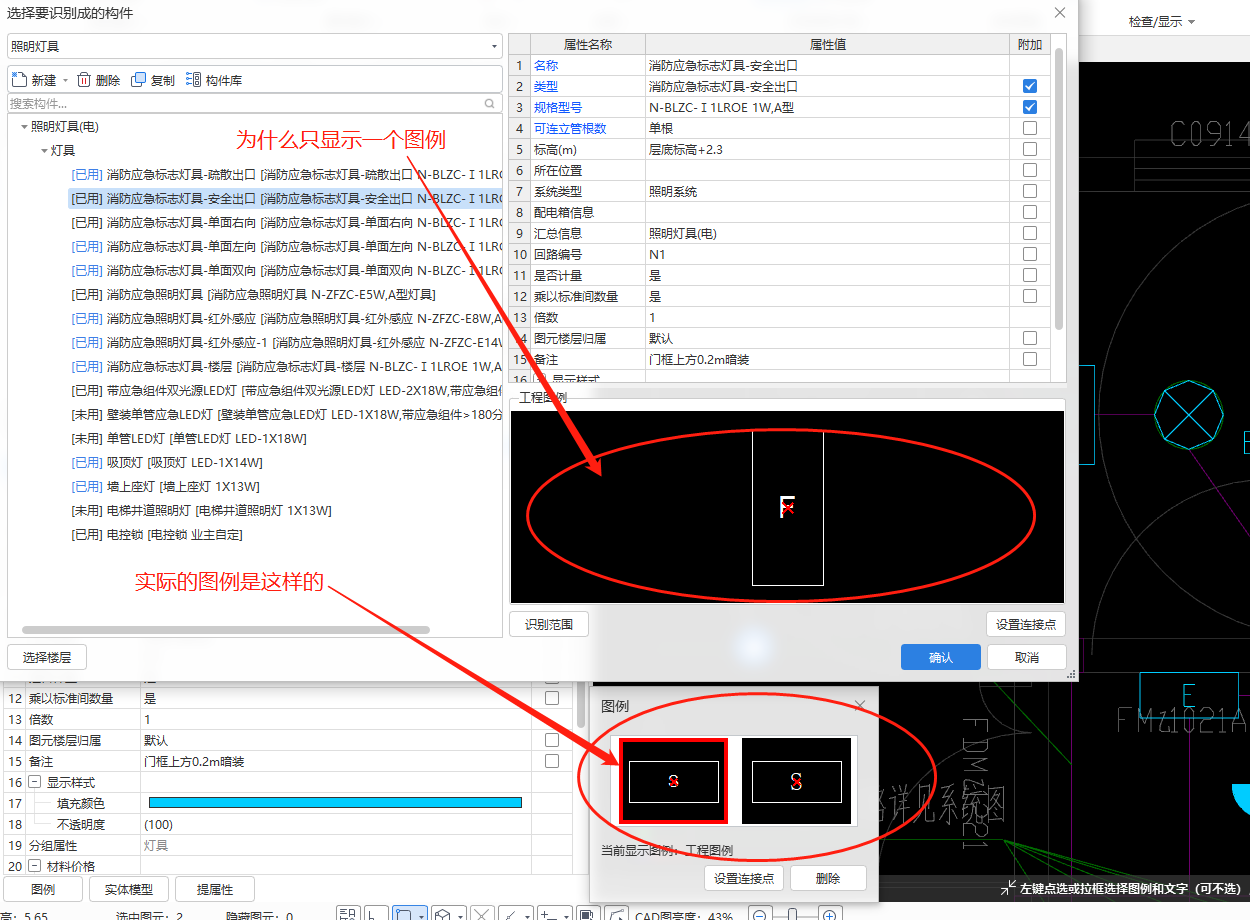Click the CAD brightness decrease minus icon
The image size is (1250, 920).
760,915
